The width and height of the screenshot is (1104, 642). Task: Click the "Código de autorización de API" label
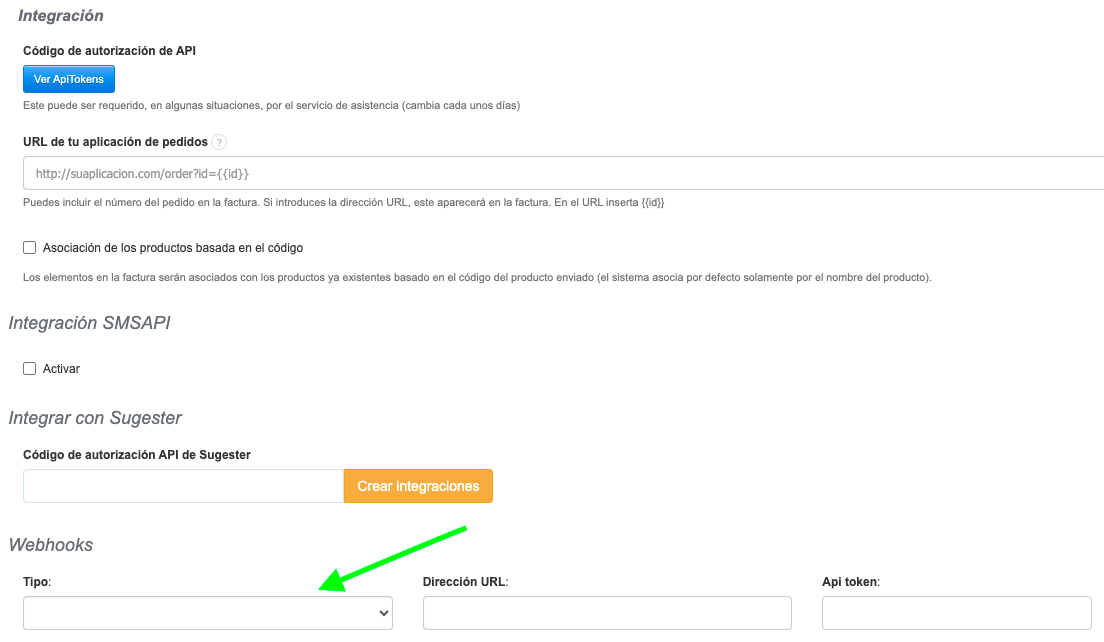pyautogui.click(x=109, y=50)
